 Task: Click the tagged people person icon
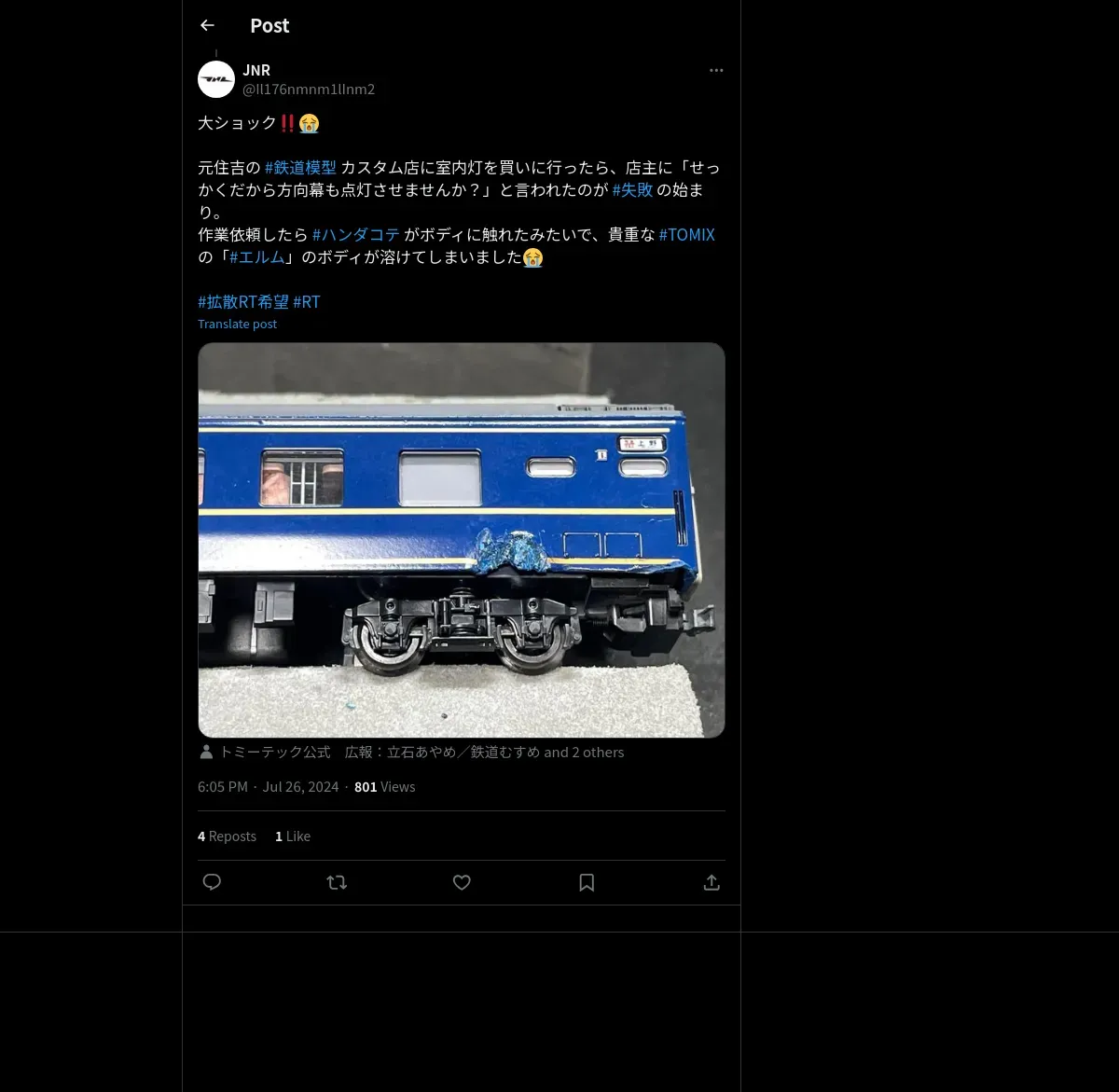(x=206, y=752)
